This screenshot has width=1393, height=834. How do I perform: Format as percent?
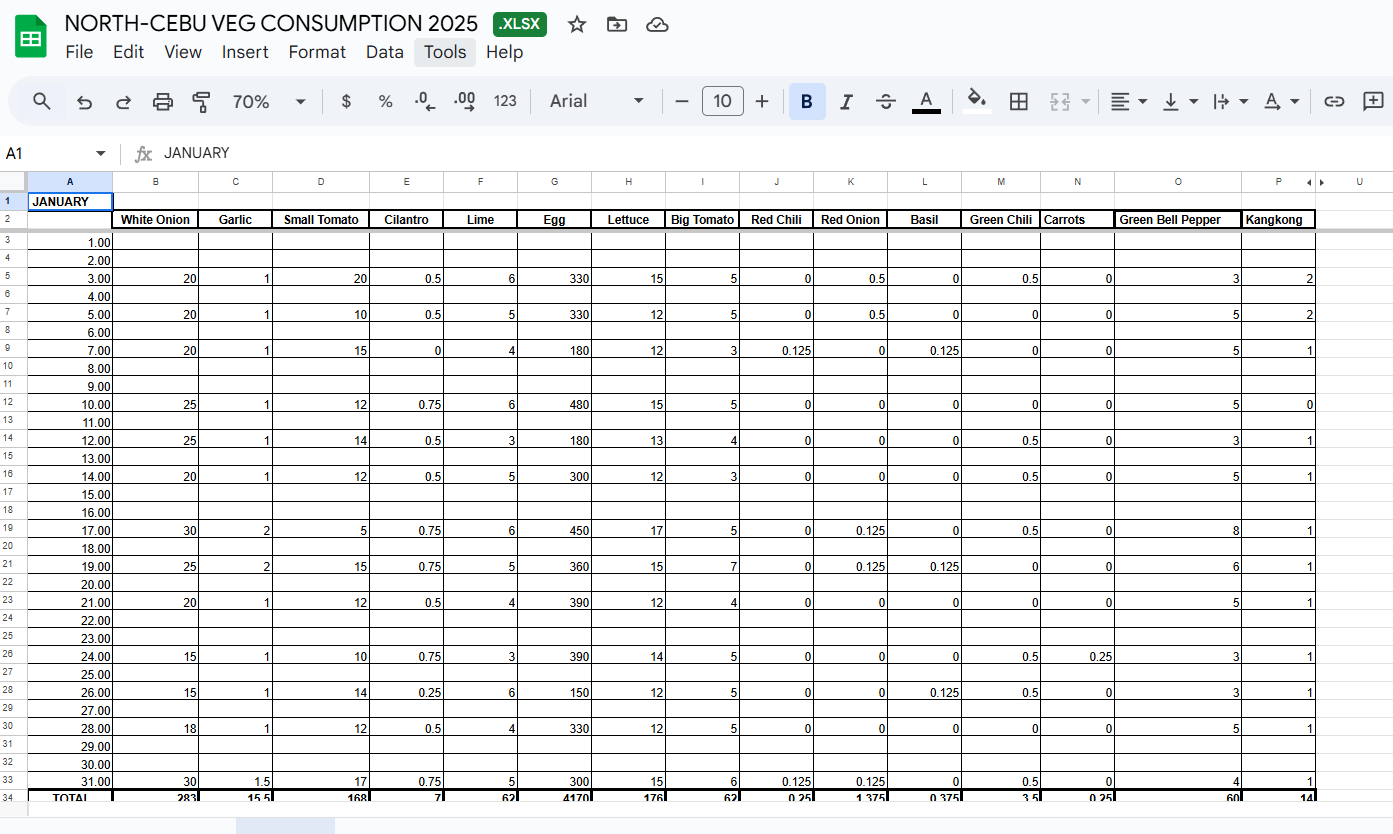click(x=385, y=101)
